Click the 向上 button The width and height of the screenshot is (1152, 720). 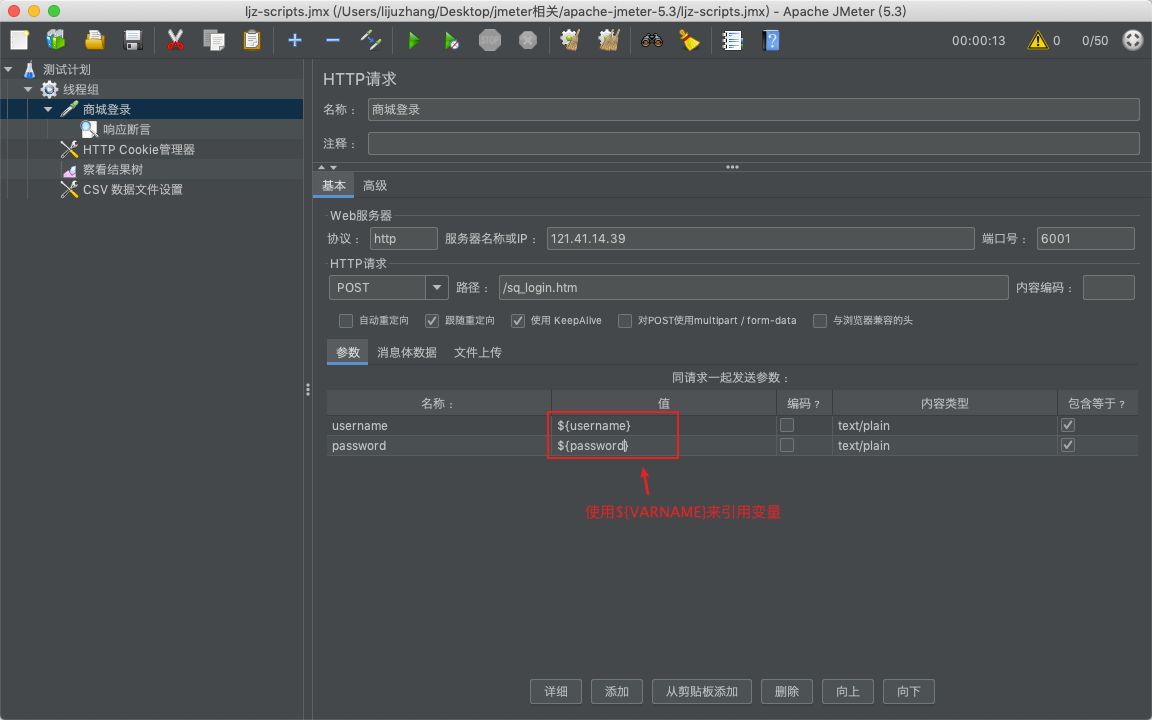(848, 691)
